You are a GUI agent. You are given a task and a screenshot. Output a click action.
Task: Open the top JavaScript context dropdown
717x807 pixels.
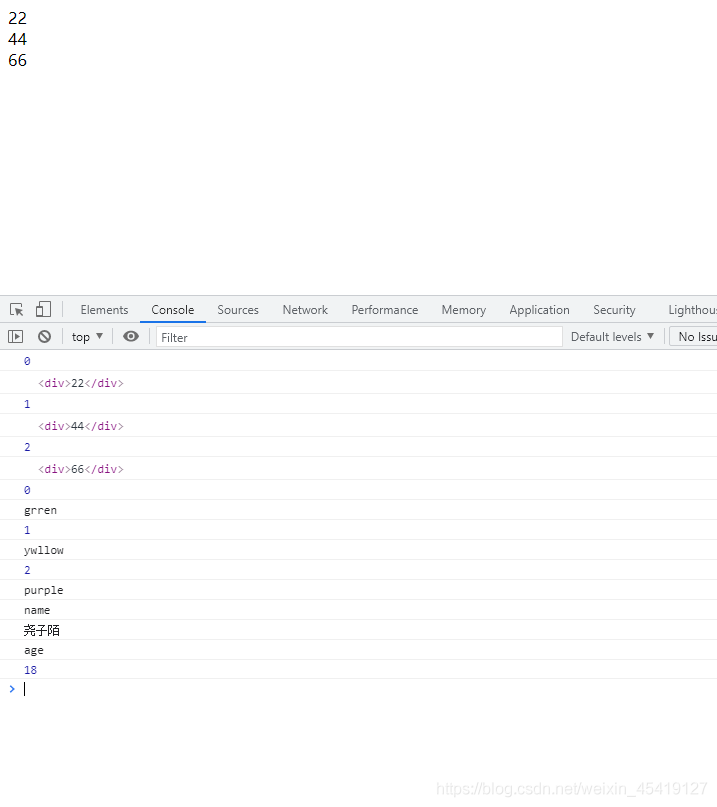(x=87, y=337)
